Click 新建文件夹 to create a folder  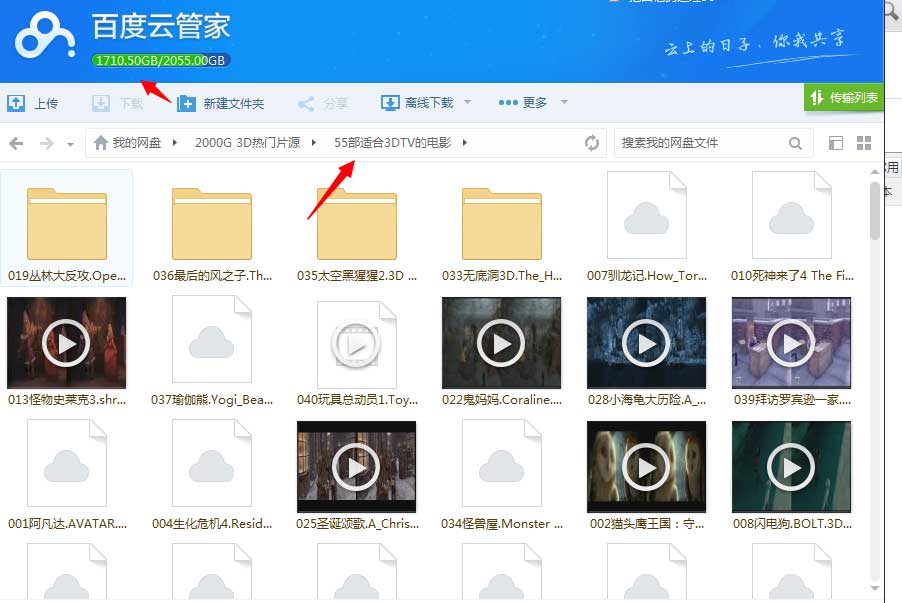point(221,103)
